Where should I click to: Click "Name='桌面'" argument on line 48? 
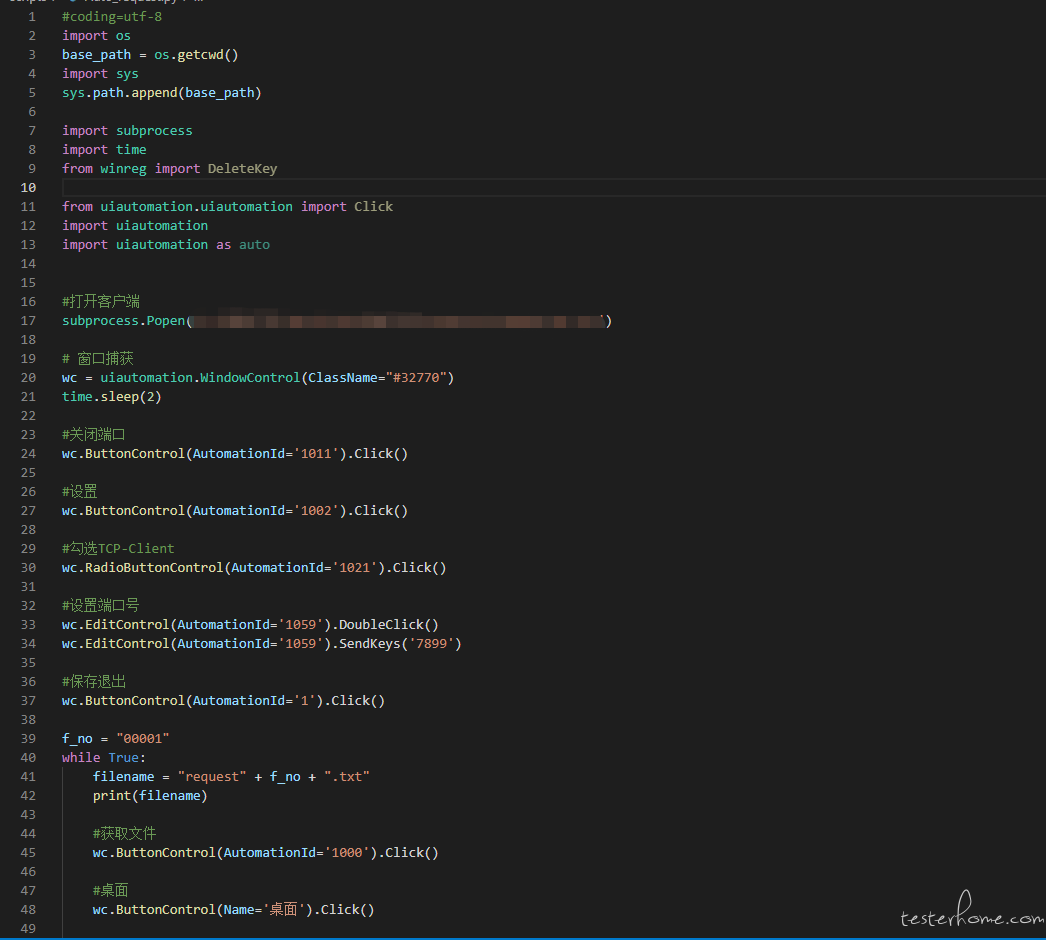tap(264, 910)
